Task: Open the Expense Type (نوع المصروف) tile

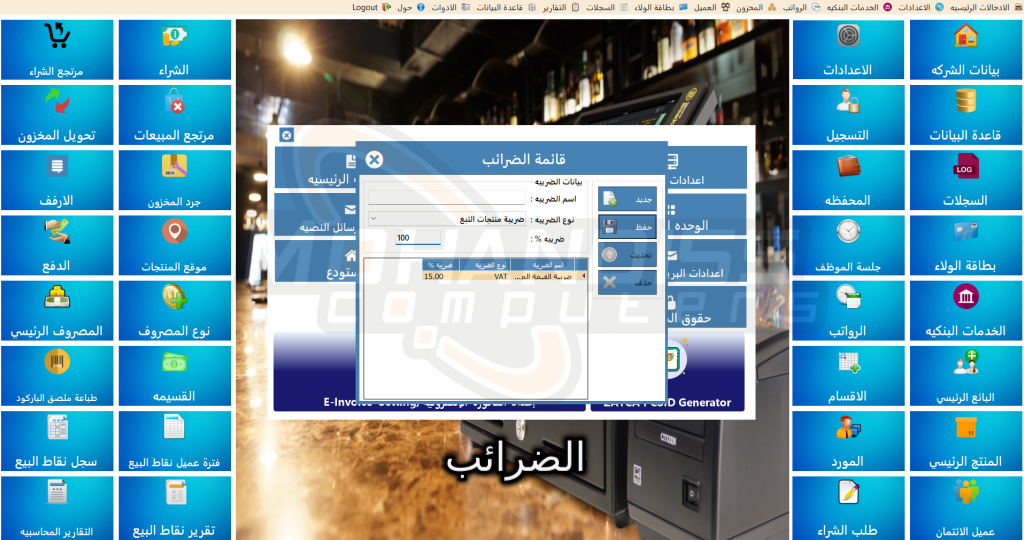Action: (x=175, y=308)
